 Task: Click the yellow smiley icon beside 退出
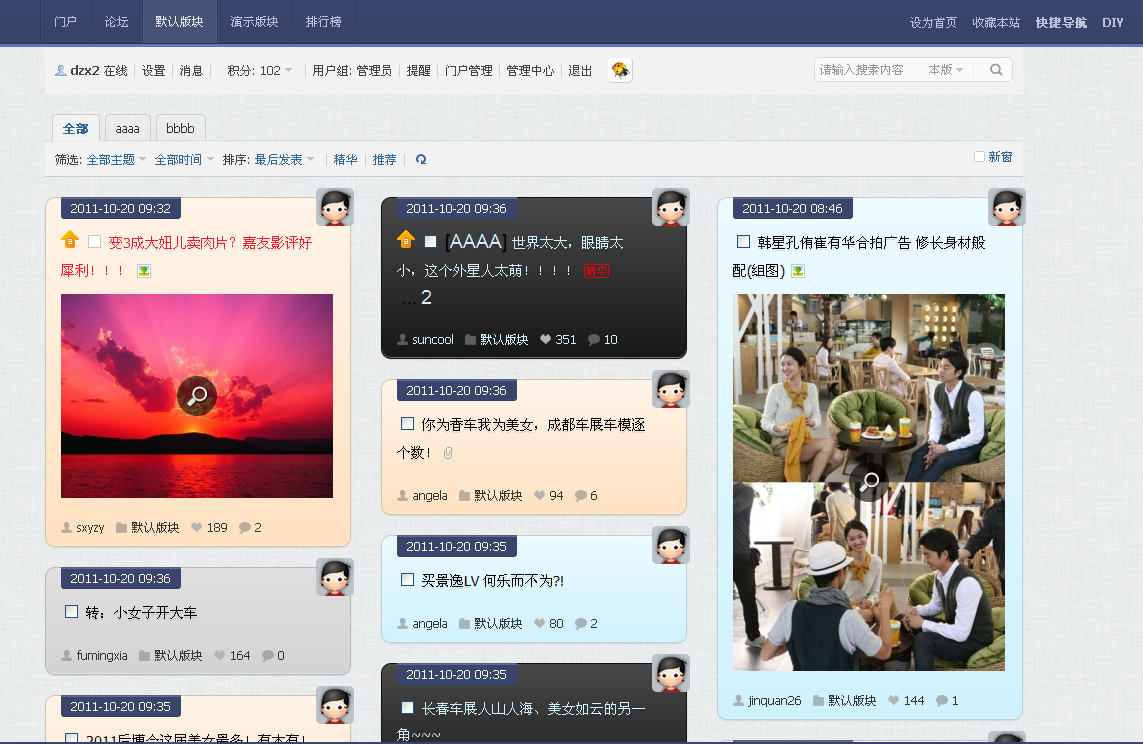pyautogui.click(x=620, y=70)
